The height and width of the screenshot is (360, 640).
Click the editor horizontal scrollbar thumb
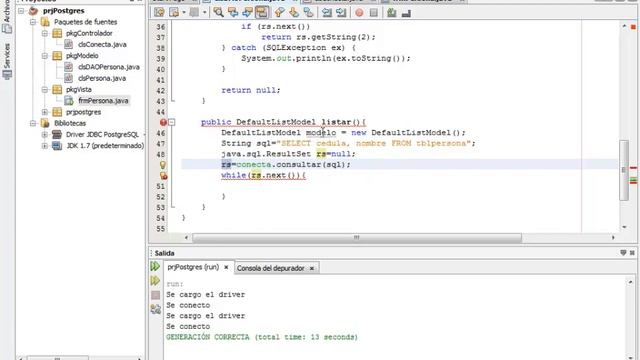pos(357,238)
